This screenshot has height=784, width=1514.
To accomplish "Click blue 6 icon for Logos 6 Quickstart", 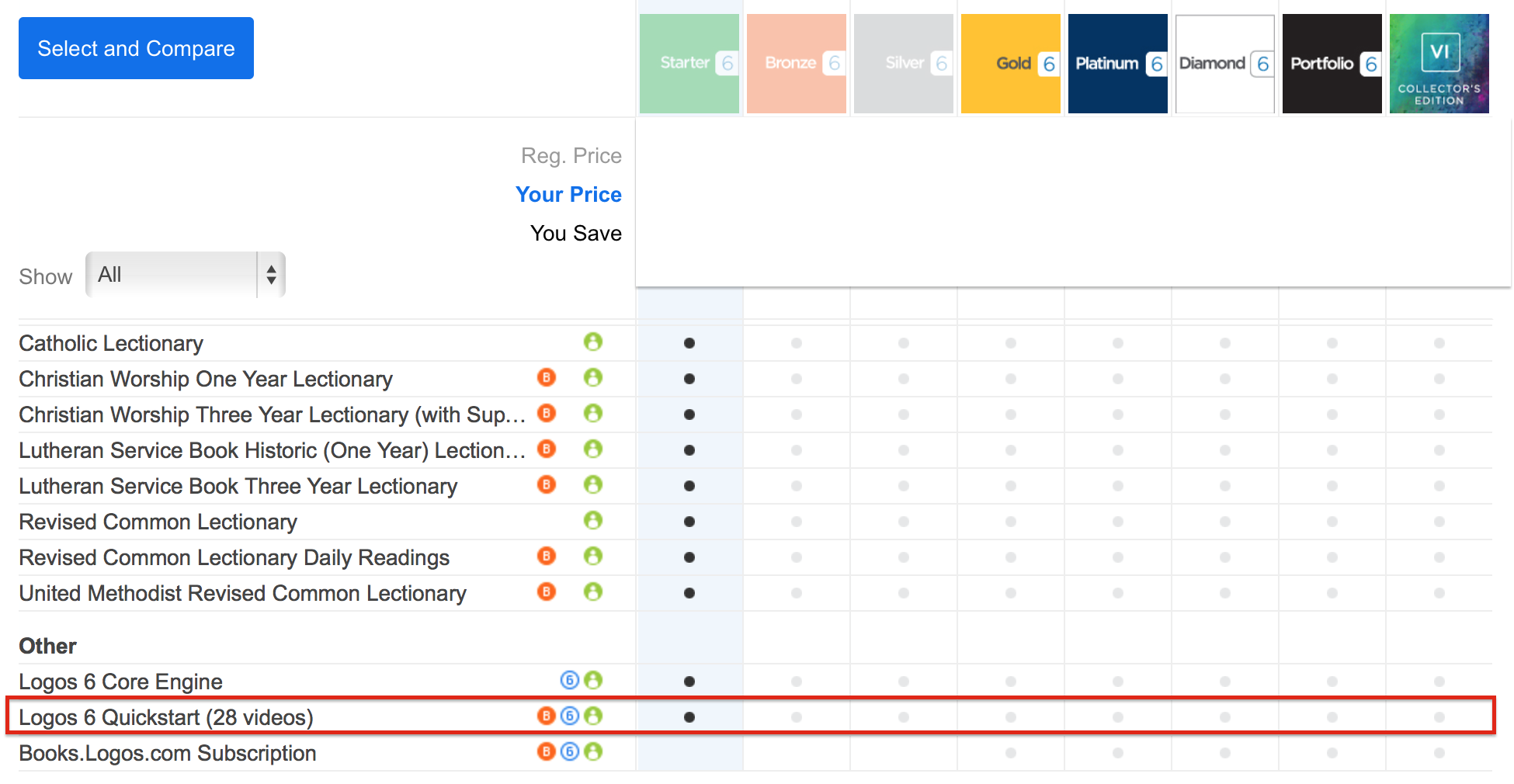I will [x=570, y=716].
